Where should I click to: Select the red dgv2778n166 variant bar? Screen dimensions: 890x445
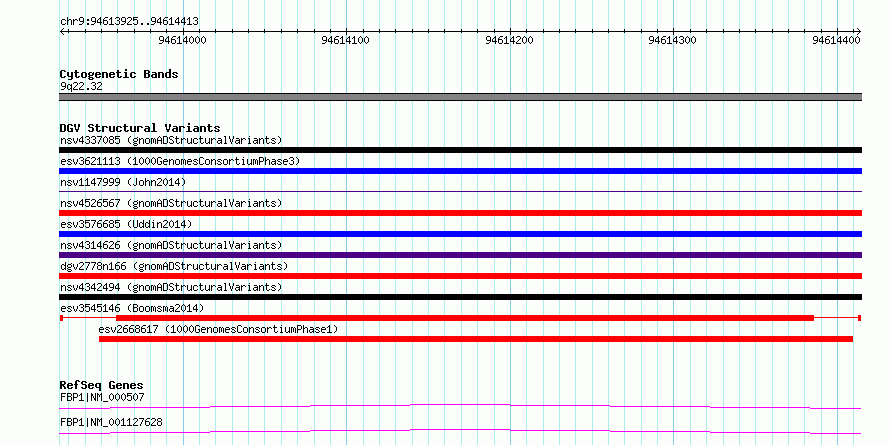[x=460, y=276]
